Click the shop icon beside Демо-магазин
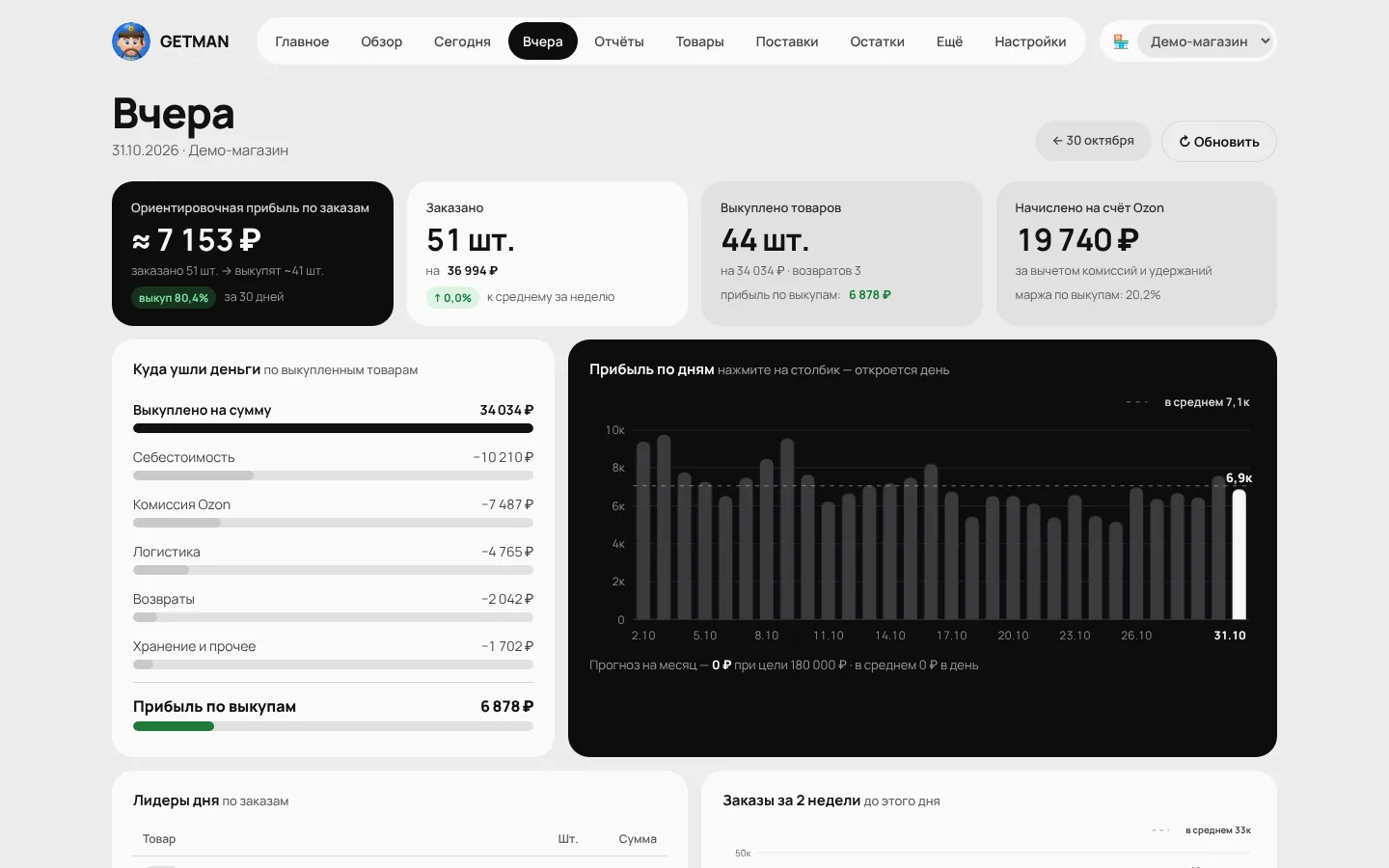1389x868 pixels. pos(1121,41)
